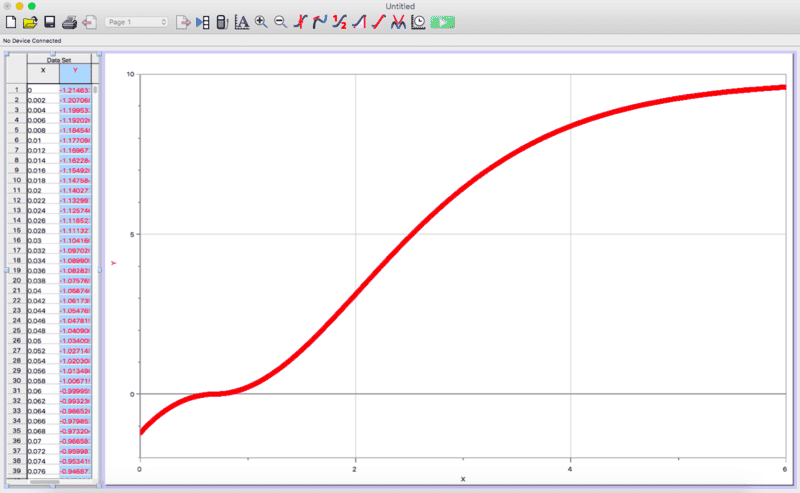800x493 pixels.
Task: Activate the Examine tool
Action: [x=301, y=21]
